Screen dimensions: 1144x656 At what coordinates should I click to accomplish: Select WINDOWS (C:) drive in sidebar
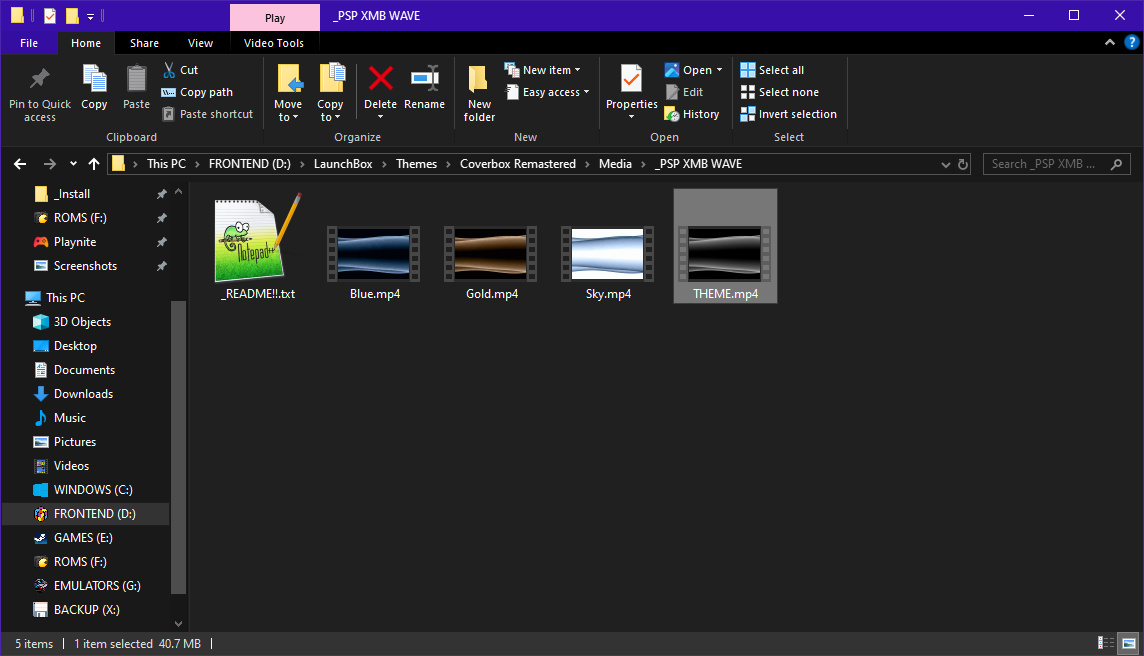coord(93,490)
